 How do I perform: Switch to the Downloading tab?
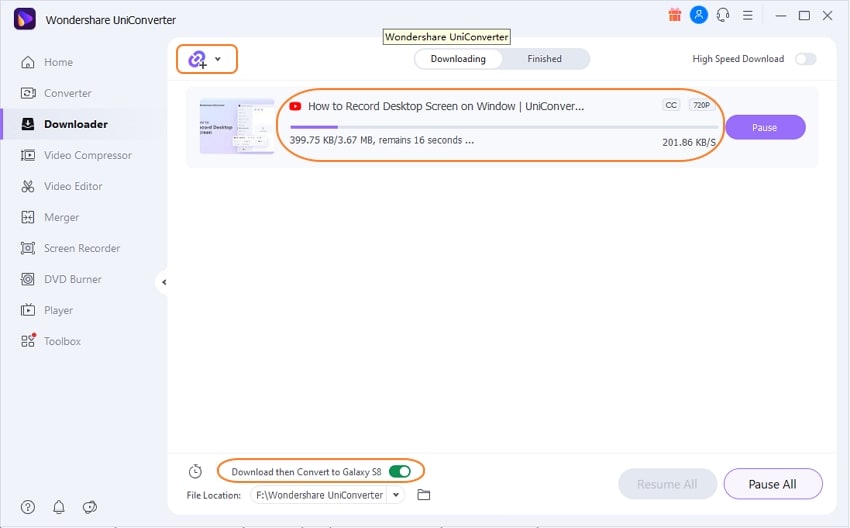tap(458, 59)
